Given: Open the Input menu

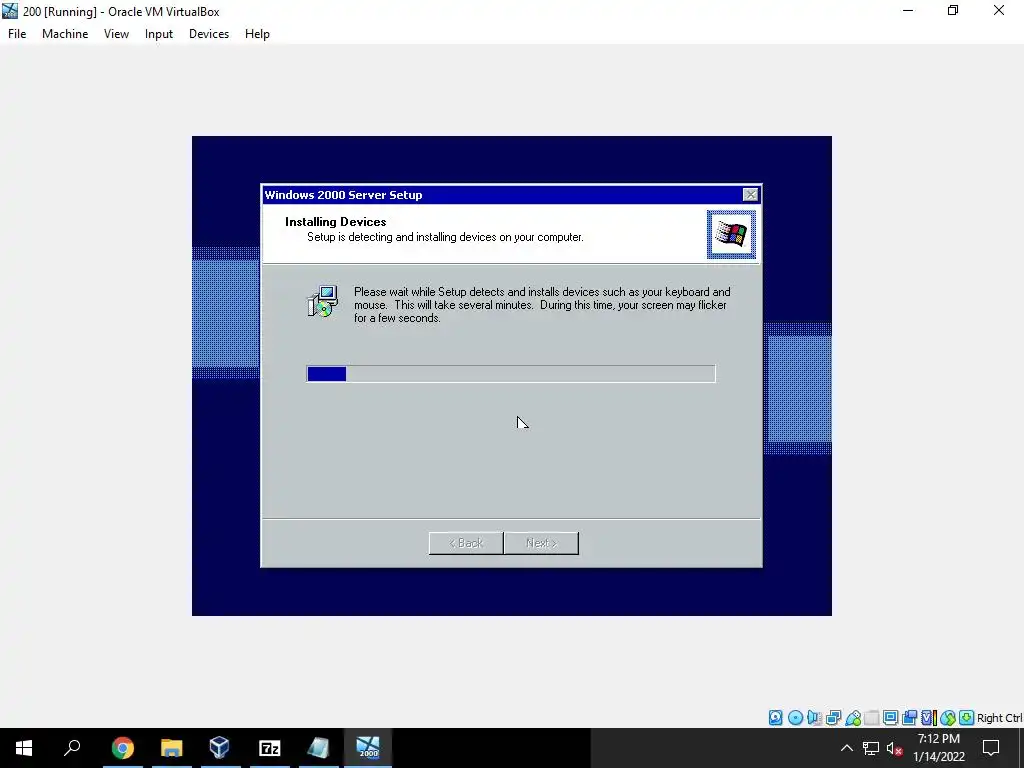Looking at the screenshot, I should pos(159,34).
